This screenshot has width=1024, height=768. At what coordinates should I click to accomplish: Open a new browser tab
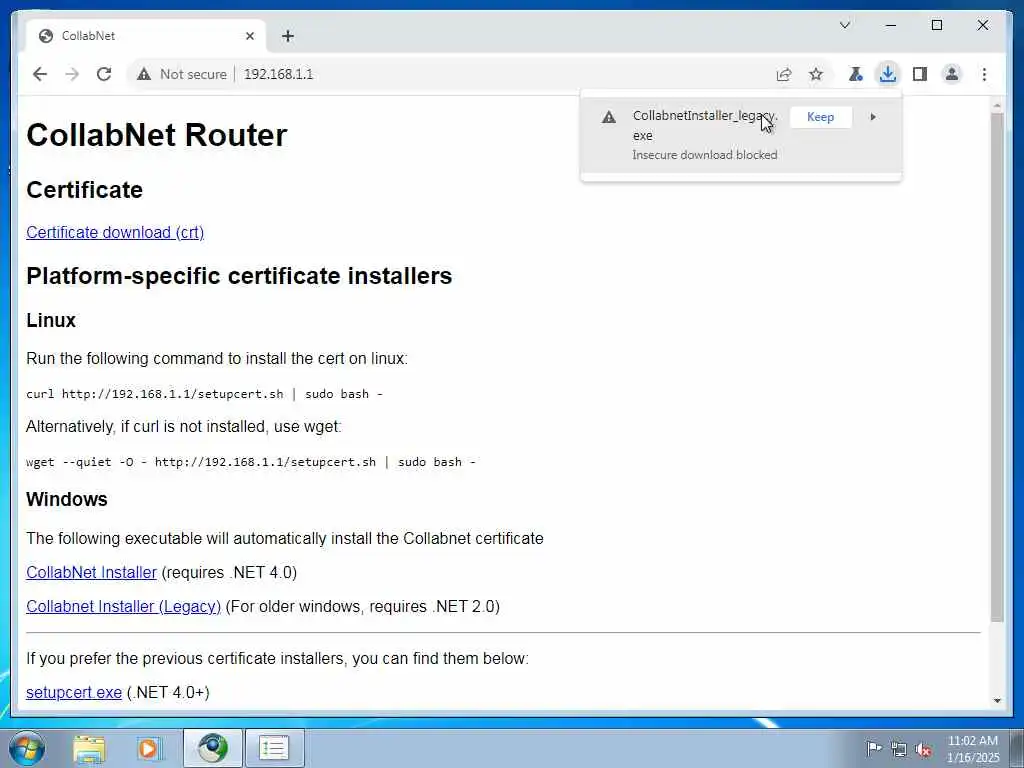(288, 36)
